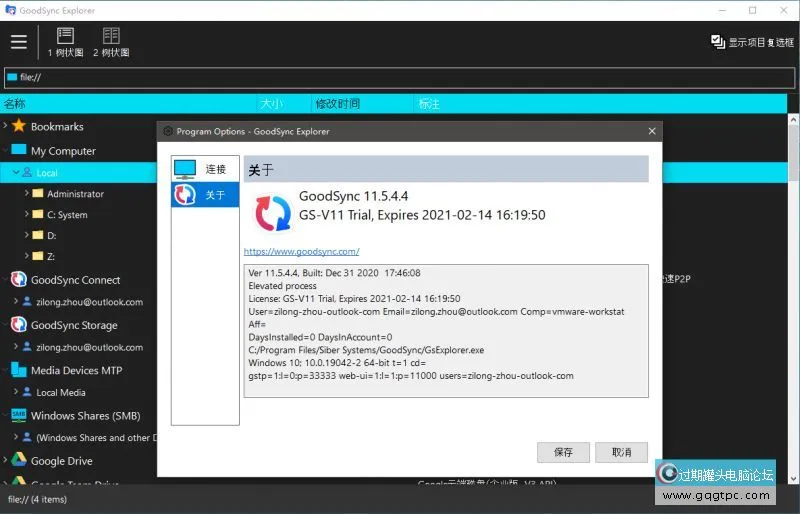
Task: Toggle 显示项目复选框 checkbox option
Action: [x=717, y=42]
